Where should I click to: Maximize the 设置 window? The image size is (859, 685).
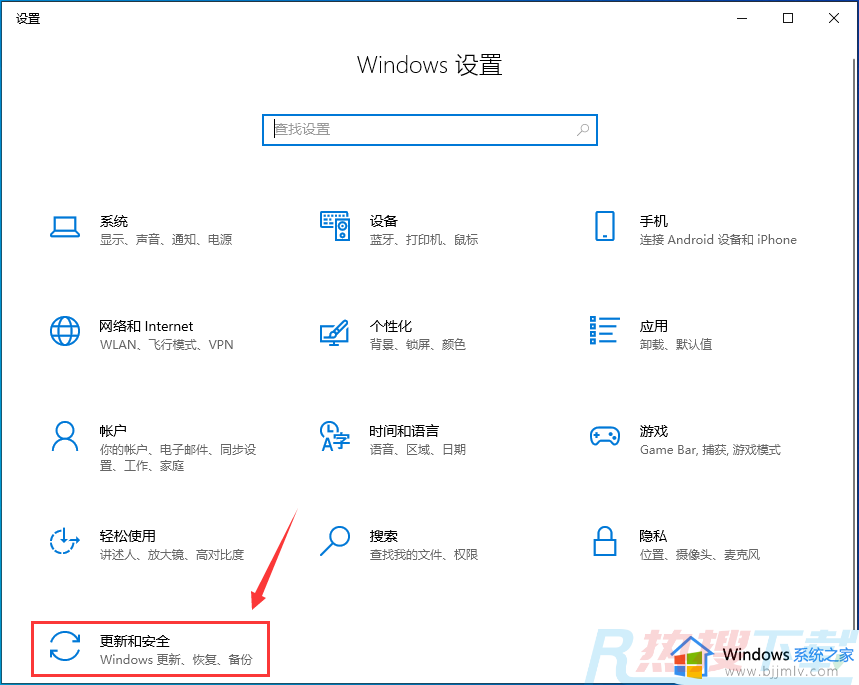pos(788,18)
